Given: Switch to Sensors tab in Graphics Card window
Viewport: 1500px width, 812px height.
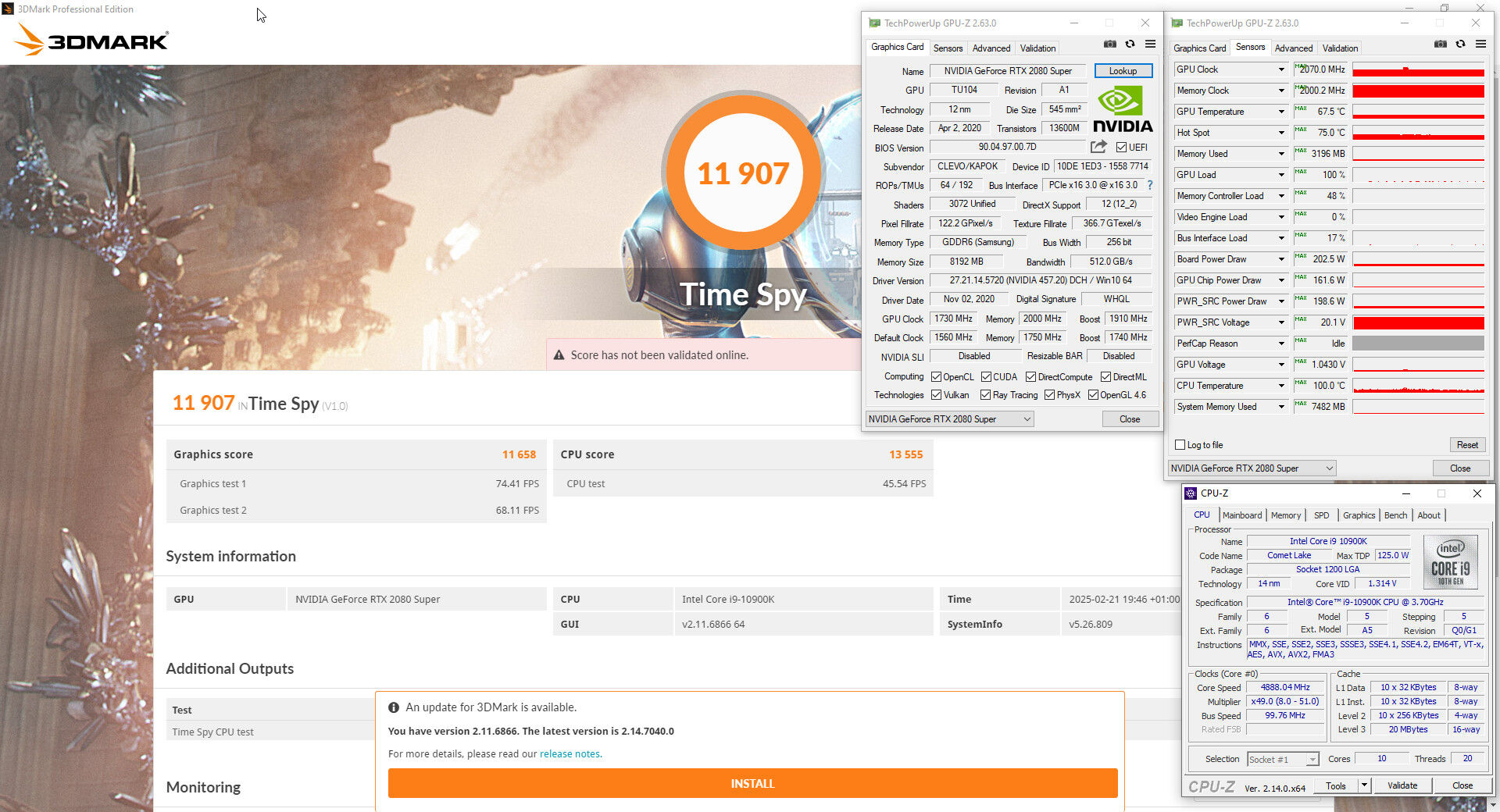Looking at the screenshot, I should pos(948,48).
